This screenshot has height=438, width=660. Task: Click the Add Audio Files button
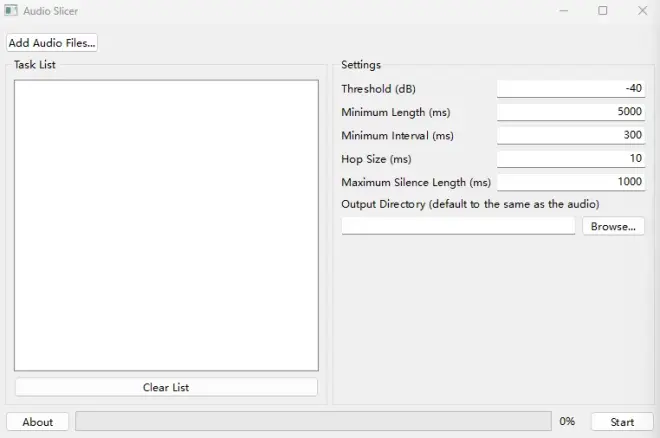coord(52,43)
